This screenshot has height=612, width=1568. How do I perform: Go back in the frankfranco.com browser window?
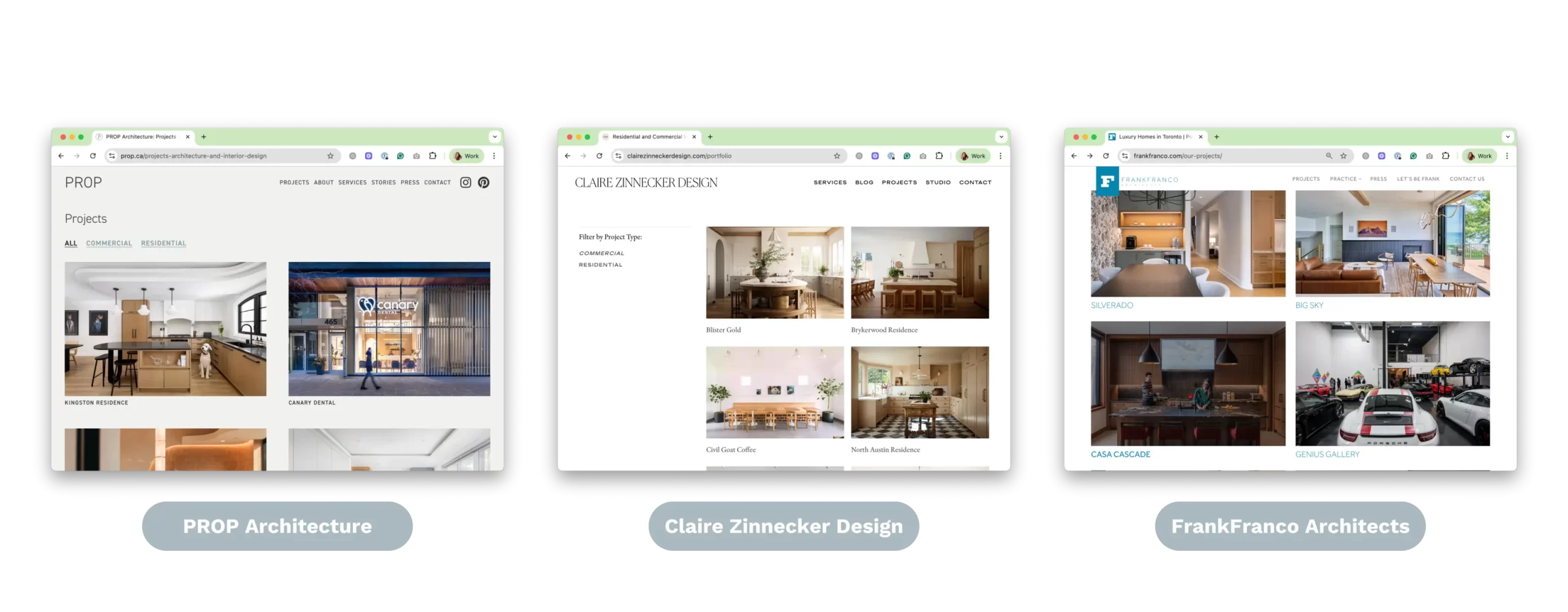pyautogui.click(x=1074, y=156)
